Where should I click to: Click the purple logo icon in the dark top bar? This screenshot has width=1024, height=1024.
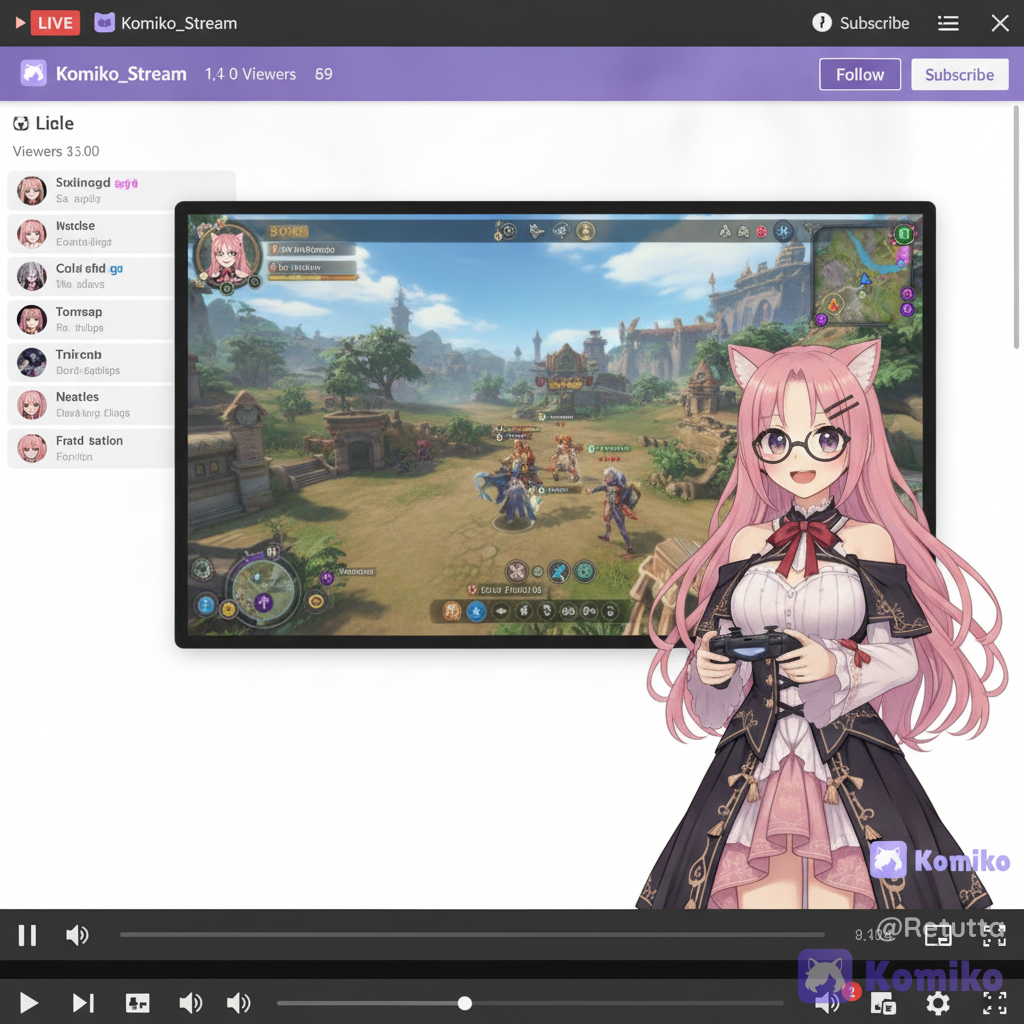(104, 23)
